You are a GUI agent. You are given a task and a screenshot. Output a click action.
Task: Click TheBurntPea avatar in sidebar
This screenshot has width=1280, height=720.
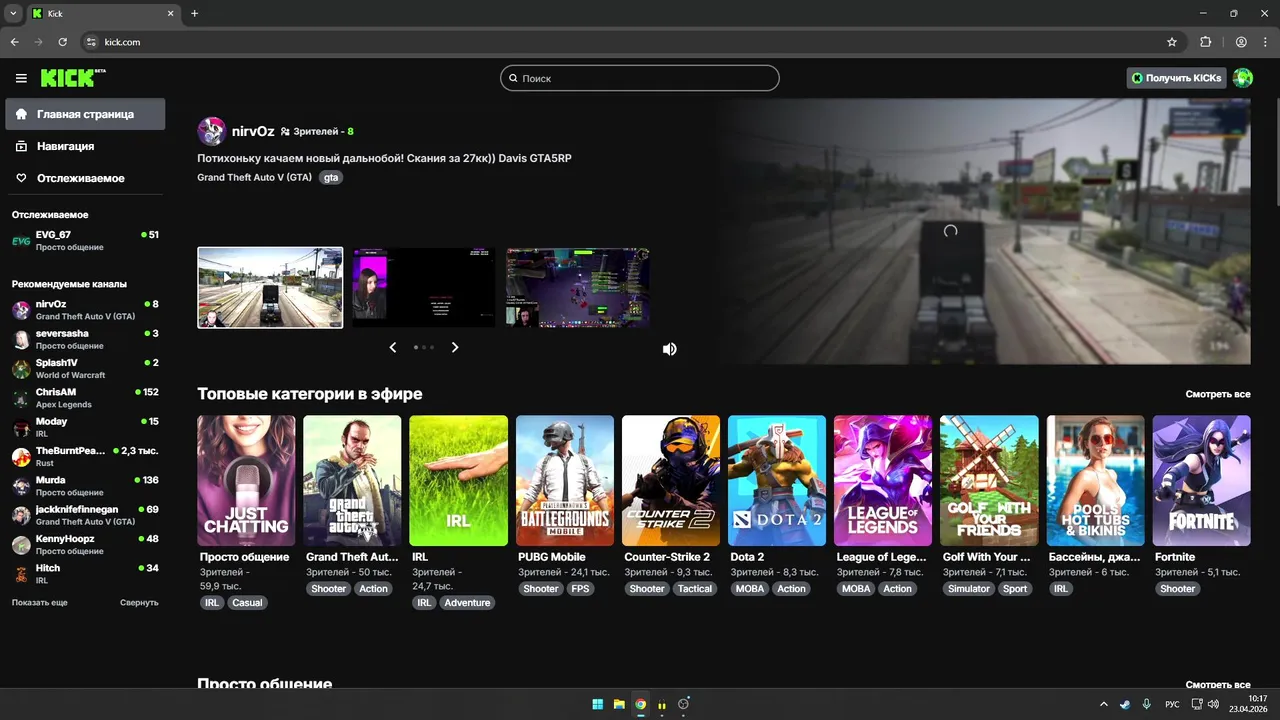(21, 457)
